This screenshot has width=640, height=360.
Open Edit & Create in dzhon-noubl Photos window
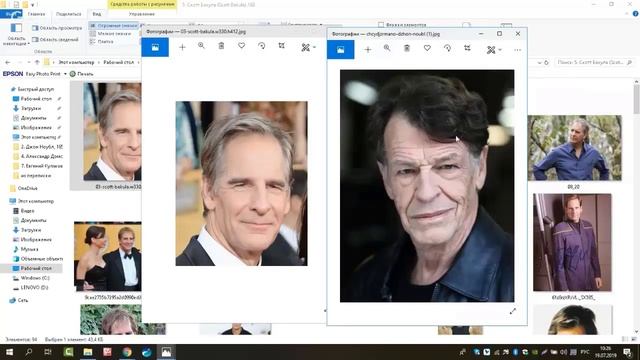(491, 50)
